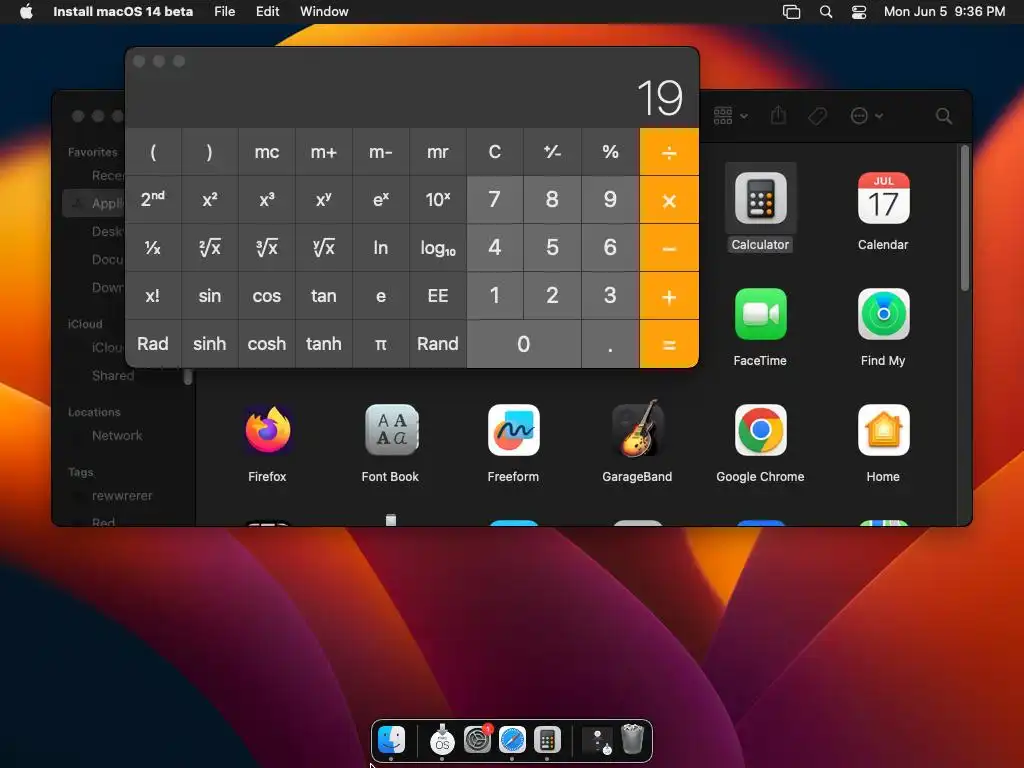This screenshot has height=768, width=1024.
Task: Click the calculator C clear key
Action: pos(494,152)
